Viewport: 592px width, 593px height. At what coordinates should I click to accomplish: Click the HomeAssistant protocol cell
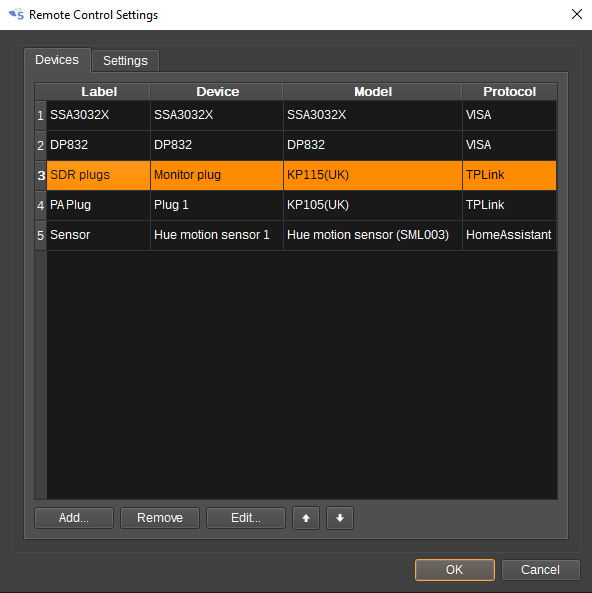point(509,235)
